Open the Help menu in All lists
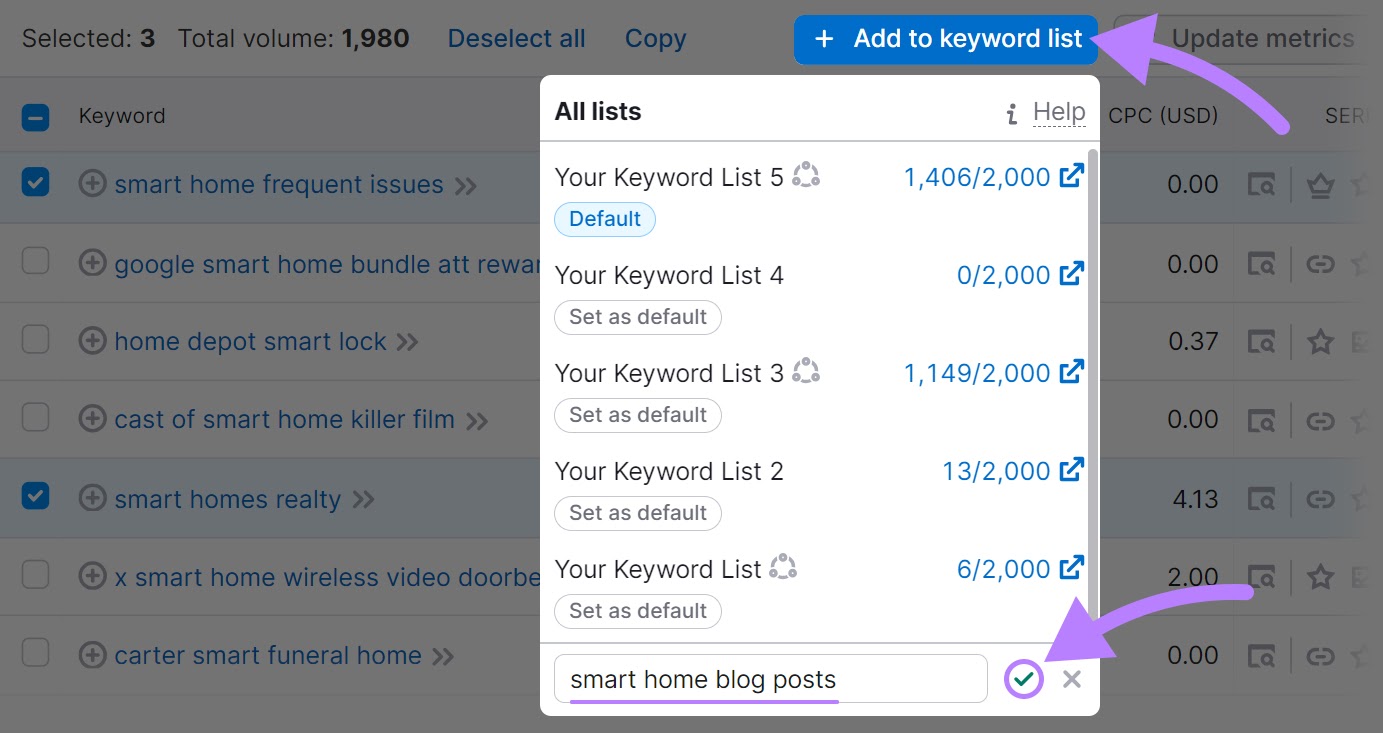The height and width of the screenshot is (733, 1383). pos(1058,111)
